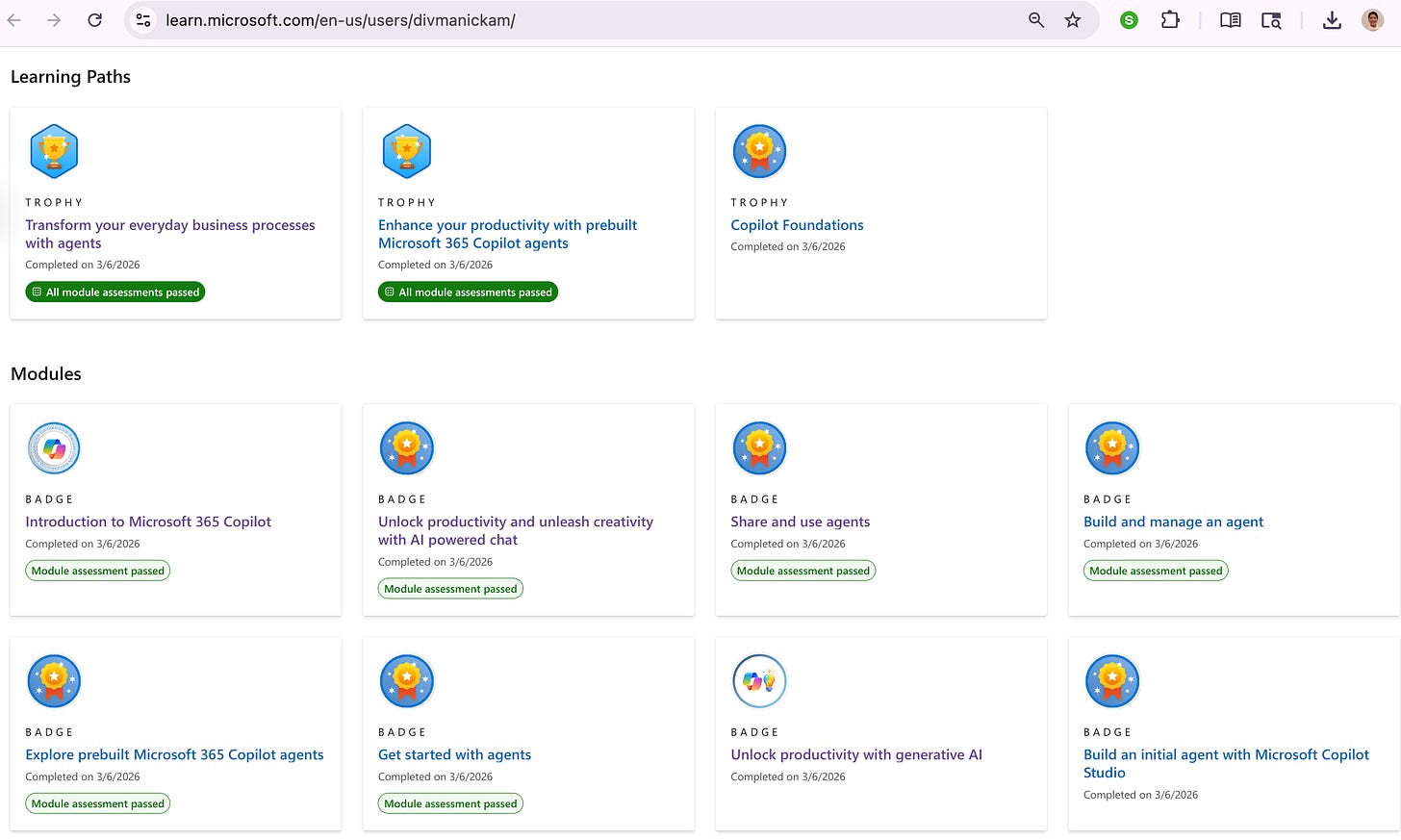The width and height of the screenshot is (1401, 840).
Task: Open the Get started with agents link
Action: [x=454, y=754]
